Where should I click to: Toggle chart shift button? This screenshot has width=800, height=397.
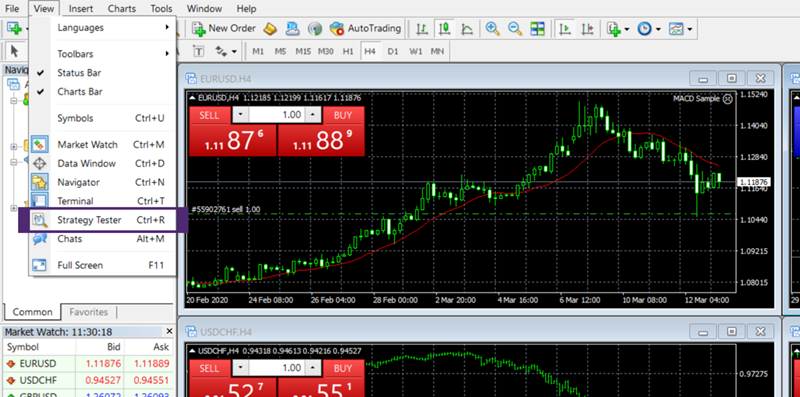pyautogui.click(x=587, y=29)
